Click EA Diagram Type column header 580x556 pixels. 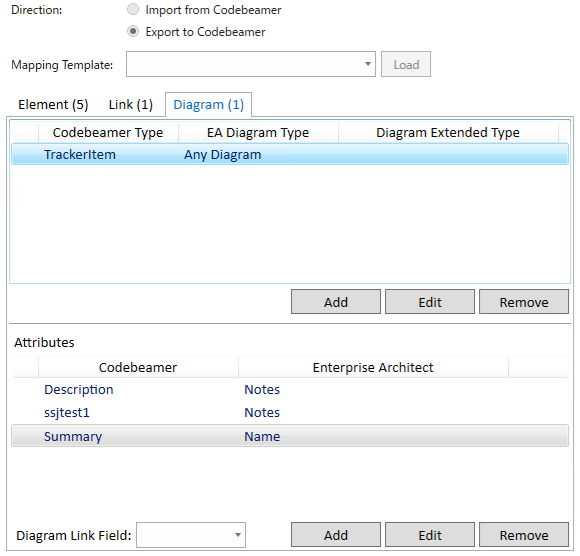(258, 132)
